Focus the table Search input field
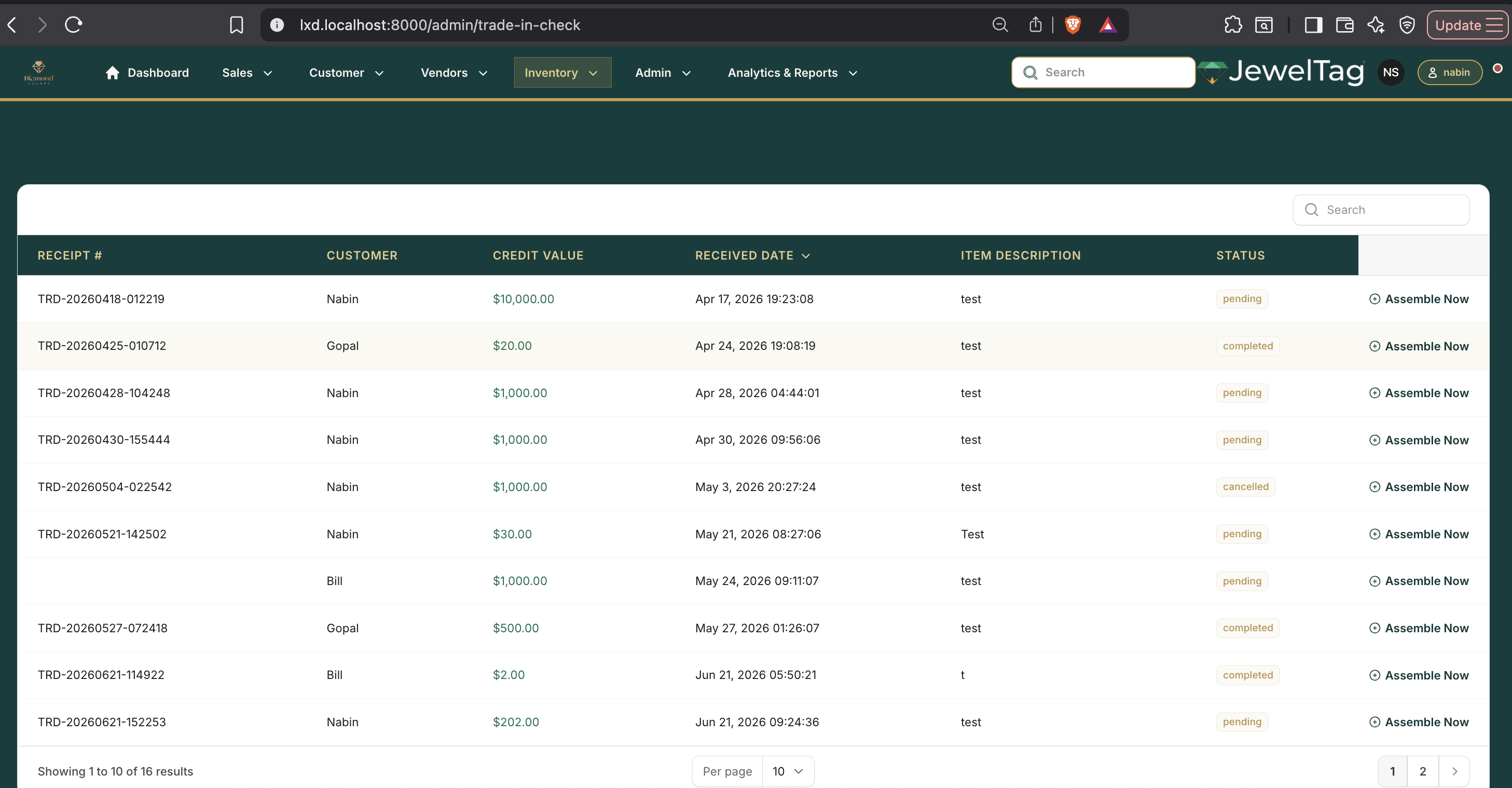This screenshot has height=788, width=1512. pyautogui.click(x=1381, y=210)
